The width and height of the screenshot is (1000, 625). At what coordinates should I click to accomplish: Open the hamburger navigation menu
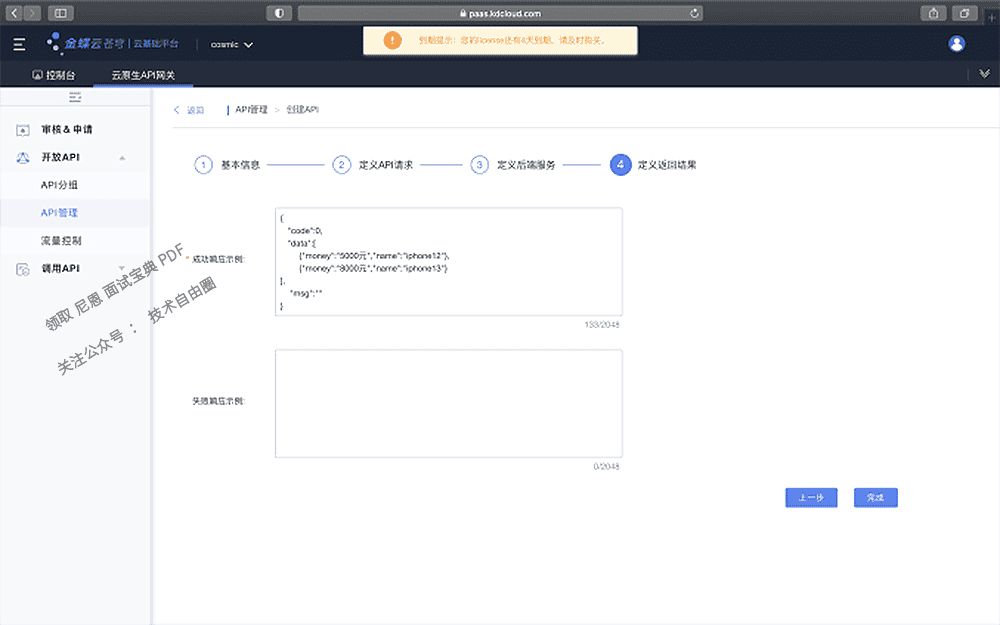click(x=18, y=43)
